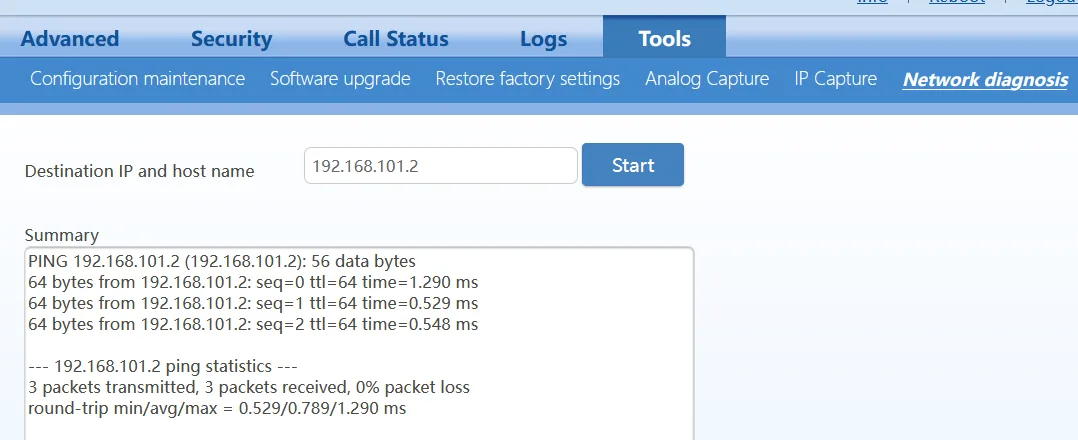Open Configuration maintenance submenu
The width and height of the screenshot is (1078, 440).
[138, 79]
